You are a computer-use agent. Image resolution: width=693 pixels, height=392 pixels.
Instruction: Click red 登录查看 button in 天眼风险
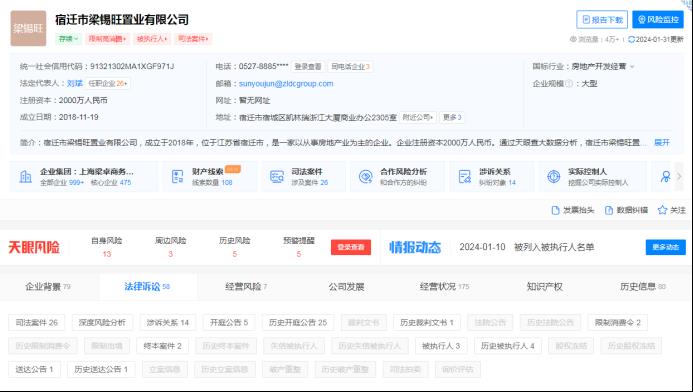pos(351,247)
